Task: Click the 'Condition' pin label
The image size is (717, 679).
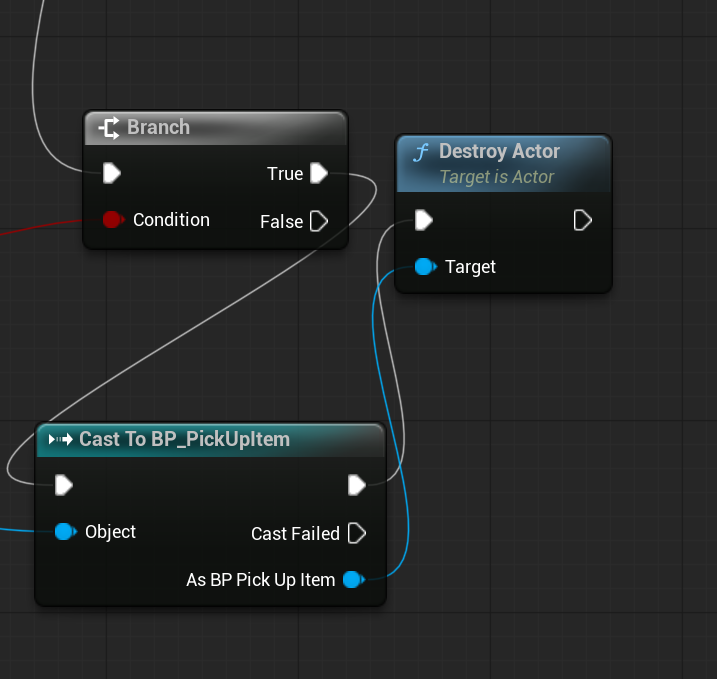Action: (x=171, y=220)
